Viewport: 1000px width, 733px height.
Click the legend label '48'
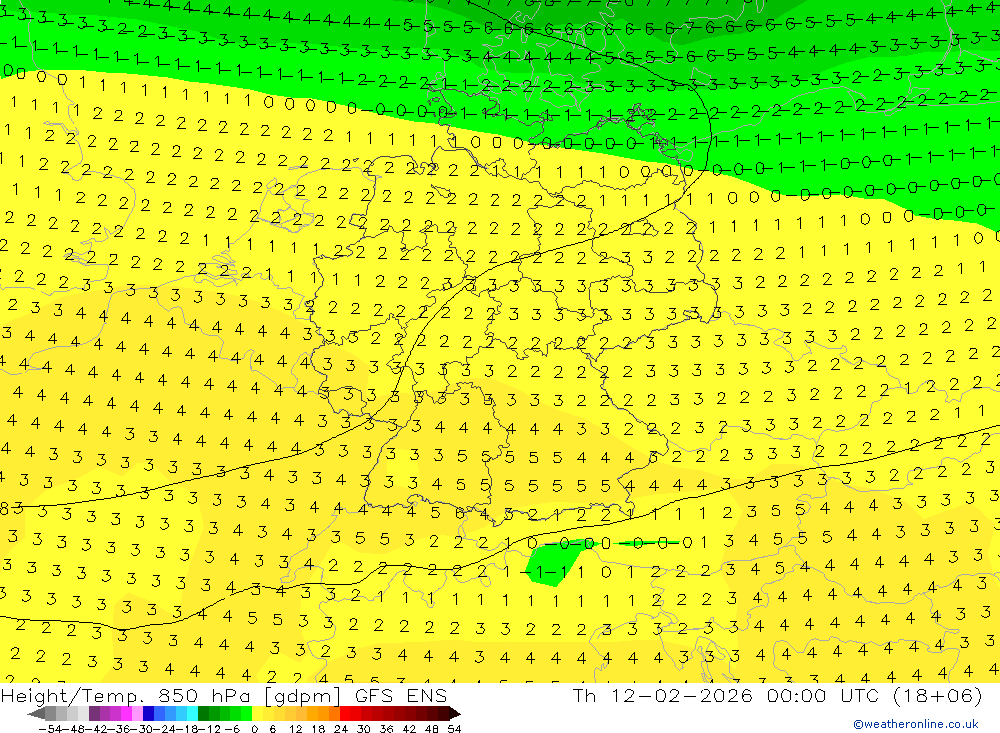point(432,729)
